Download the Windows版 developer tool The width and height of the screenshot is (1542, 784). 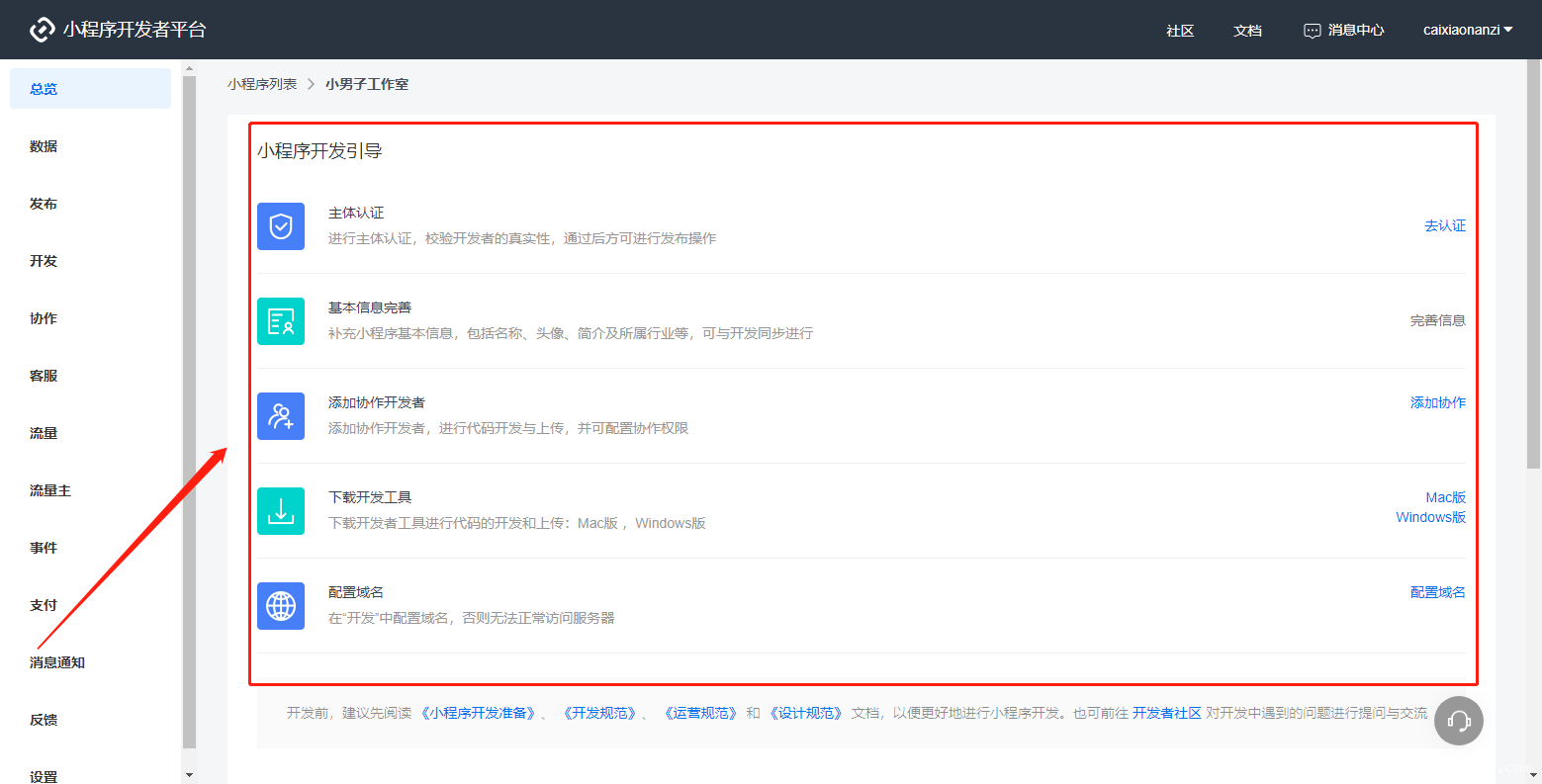click(x=1430, y=516)
